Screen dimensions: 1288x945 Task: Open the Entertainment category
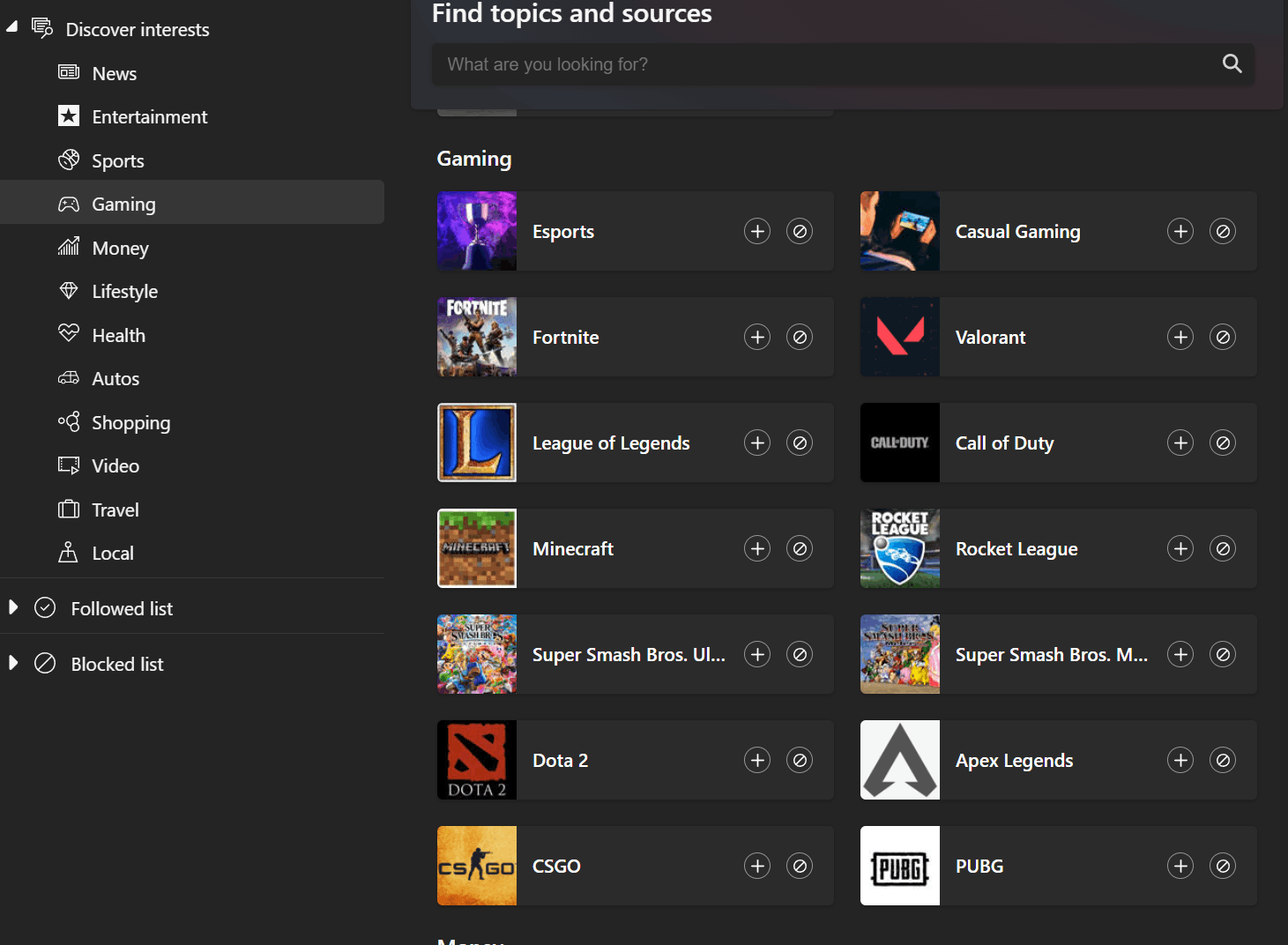pyautogui.click(x=192, y=116)
